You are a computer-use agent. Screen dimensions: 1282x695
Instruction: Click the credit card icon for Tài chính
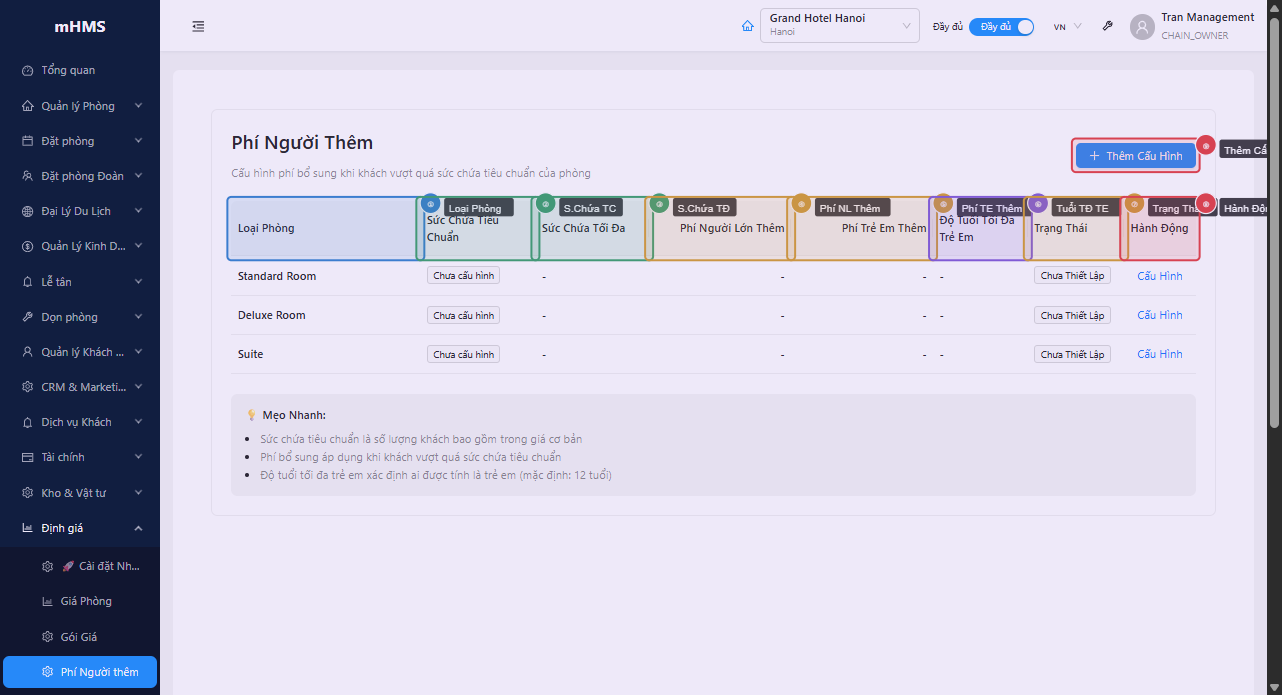click(x=28, y=457)
